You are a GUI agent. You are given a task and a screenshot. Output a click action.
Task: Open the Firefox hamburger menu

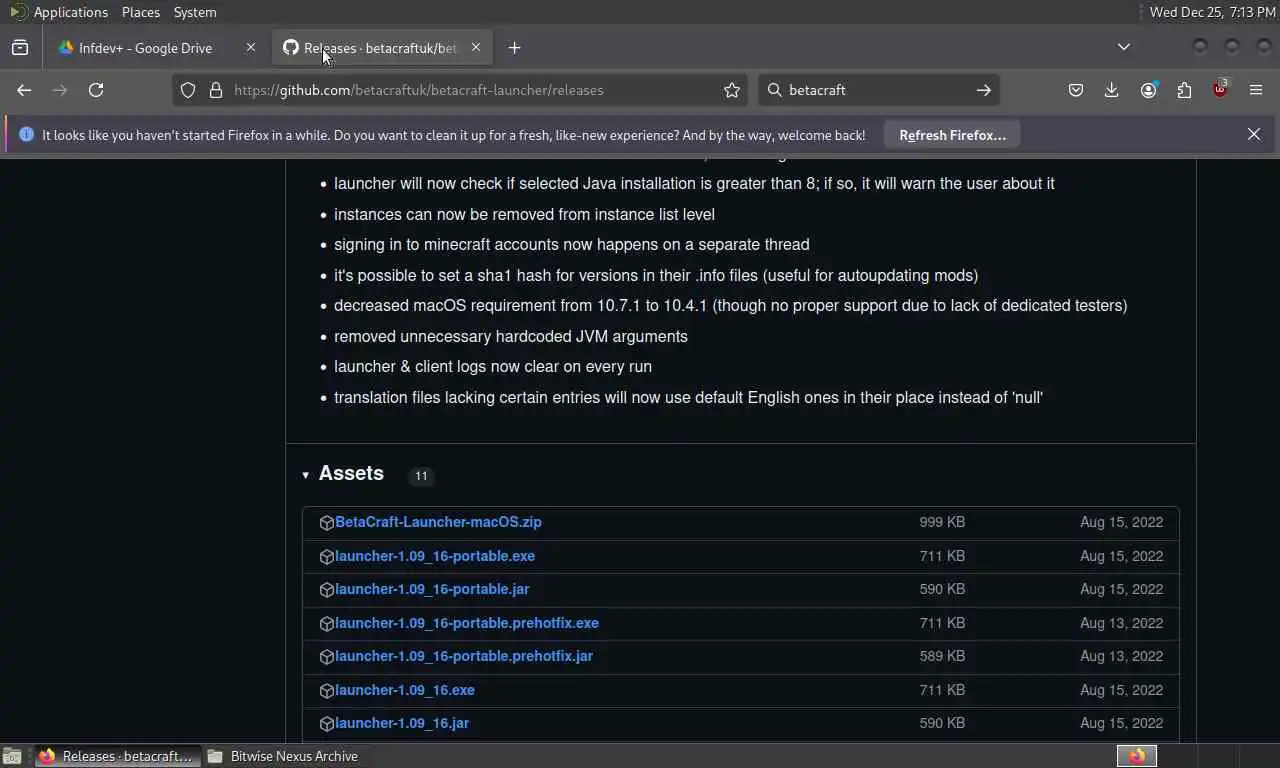click(x=1256, y=90)
